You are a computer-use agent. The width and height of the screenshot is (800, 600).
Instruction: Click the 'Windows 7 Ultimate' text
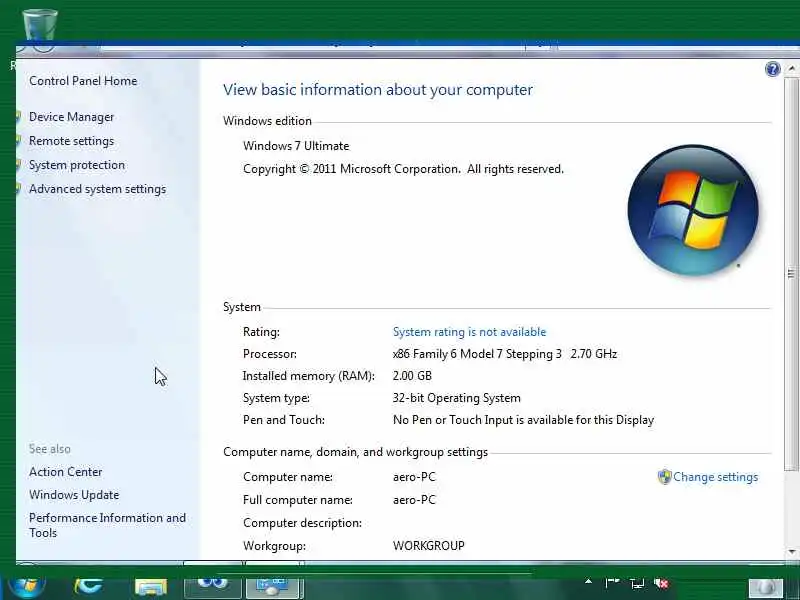click(296, 146)
